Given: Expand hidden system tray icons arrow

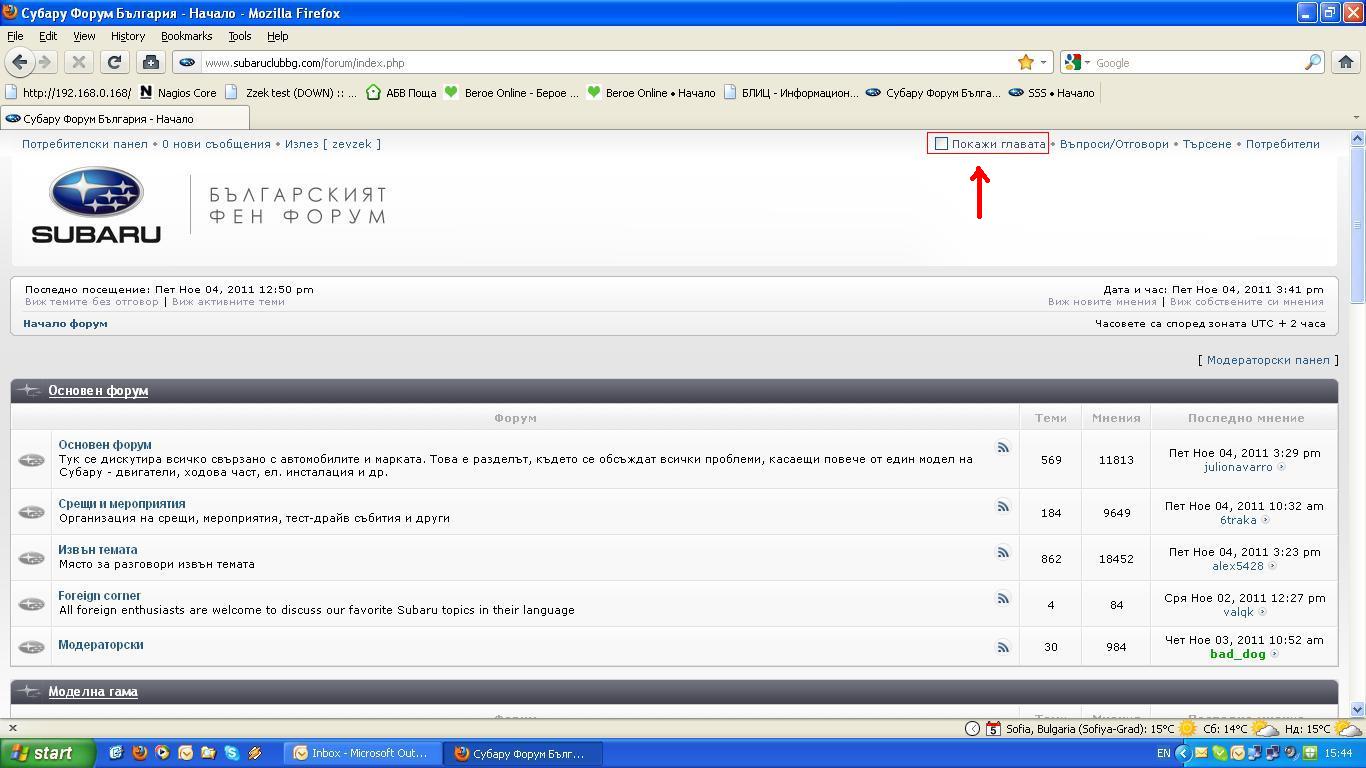Looking at the screenshot, I should [x=1183, y=753].
